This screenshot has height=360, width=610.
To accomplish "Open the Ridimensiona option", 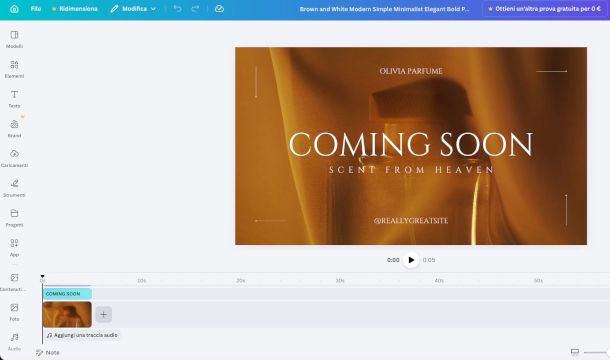I will tap(75, 9).
